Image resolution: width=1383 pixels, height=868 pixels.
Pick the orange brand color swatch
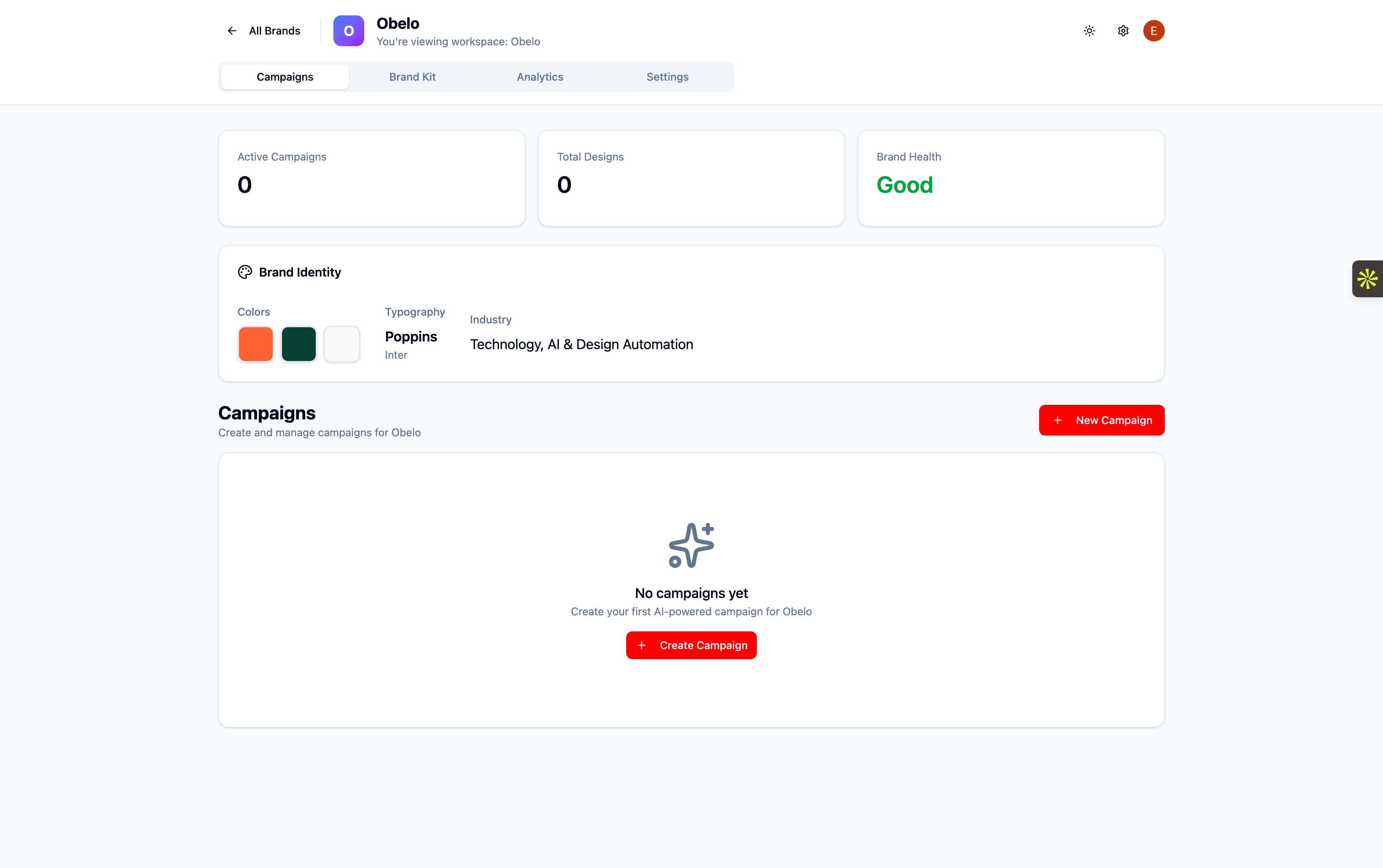255,345
